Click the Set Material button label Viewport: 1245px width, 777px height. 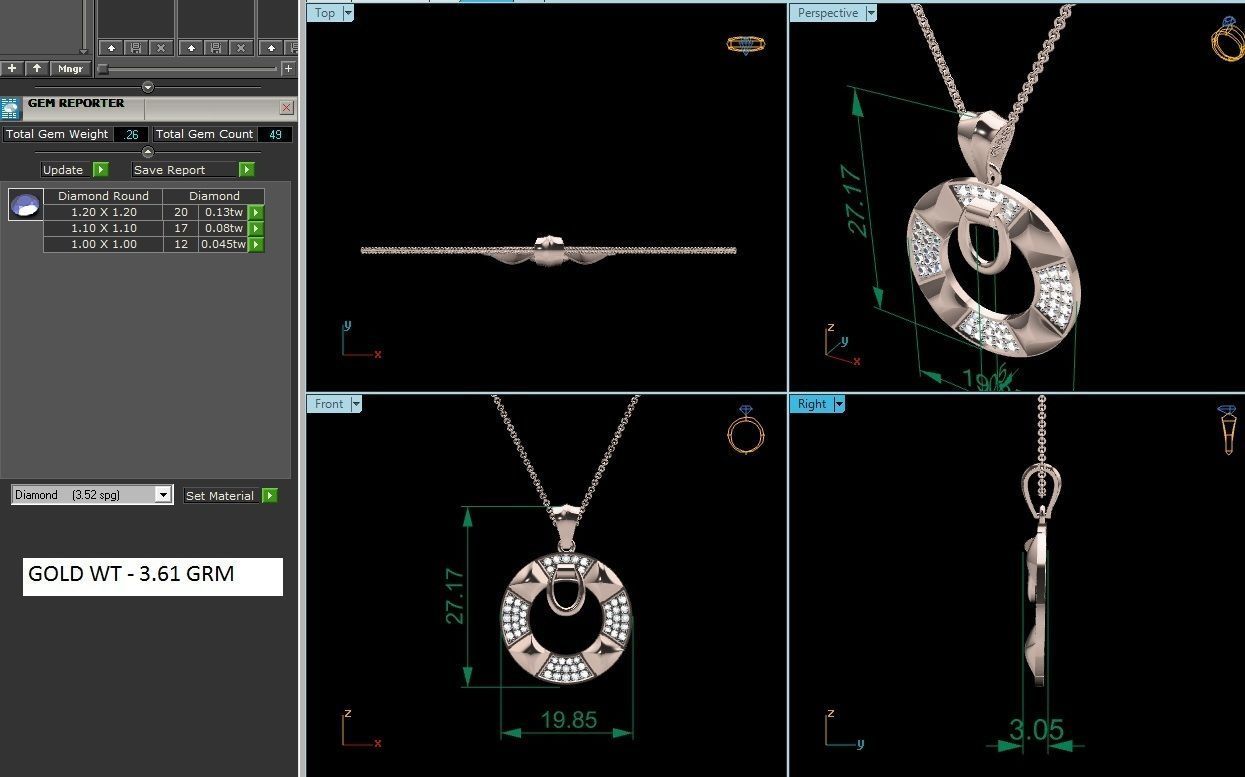[220, 495]
